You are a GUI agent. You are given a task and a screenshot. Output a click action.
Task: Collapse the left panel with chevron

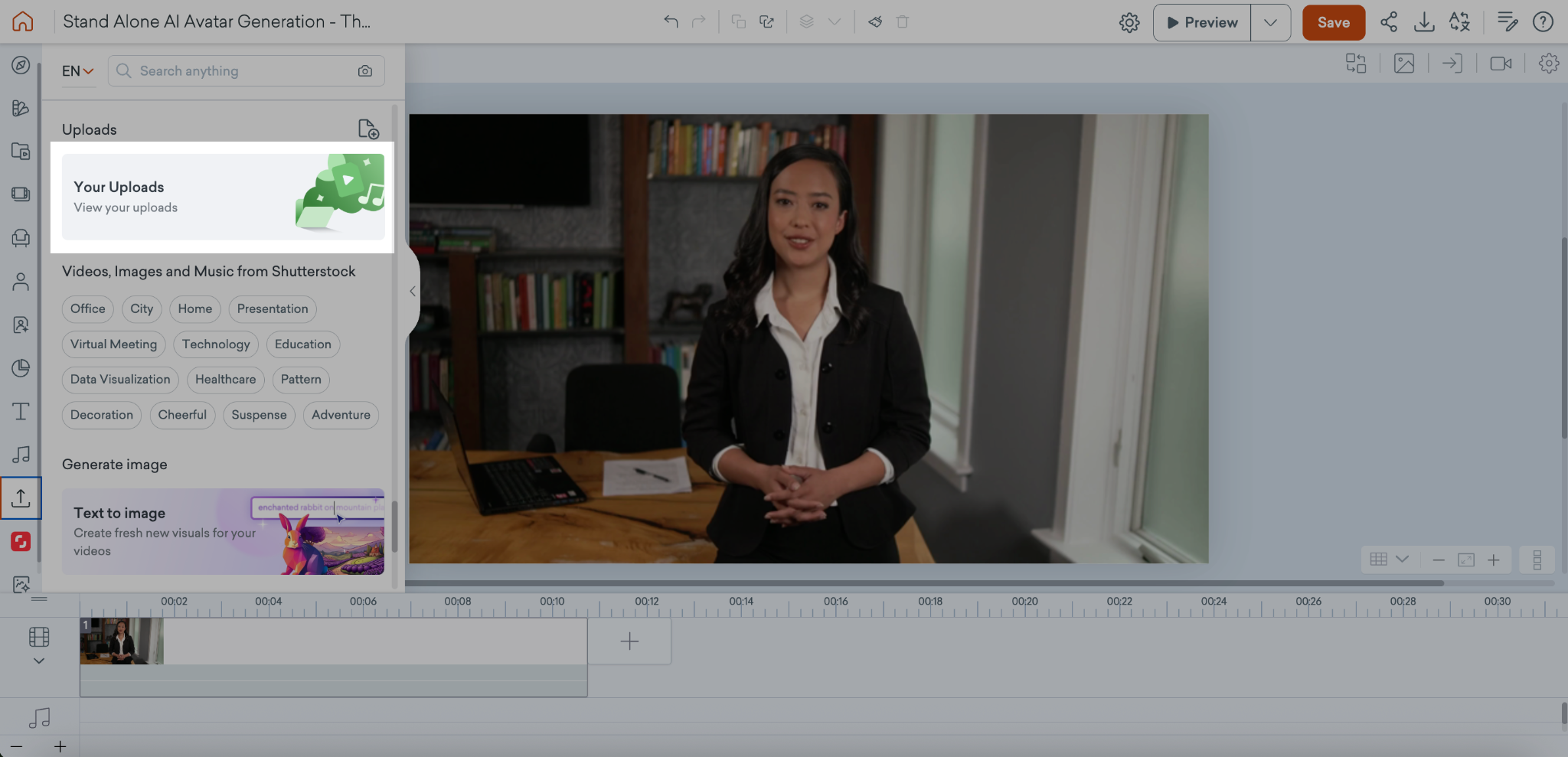tap(413, 292)
